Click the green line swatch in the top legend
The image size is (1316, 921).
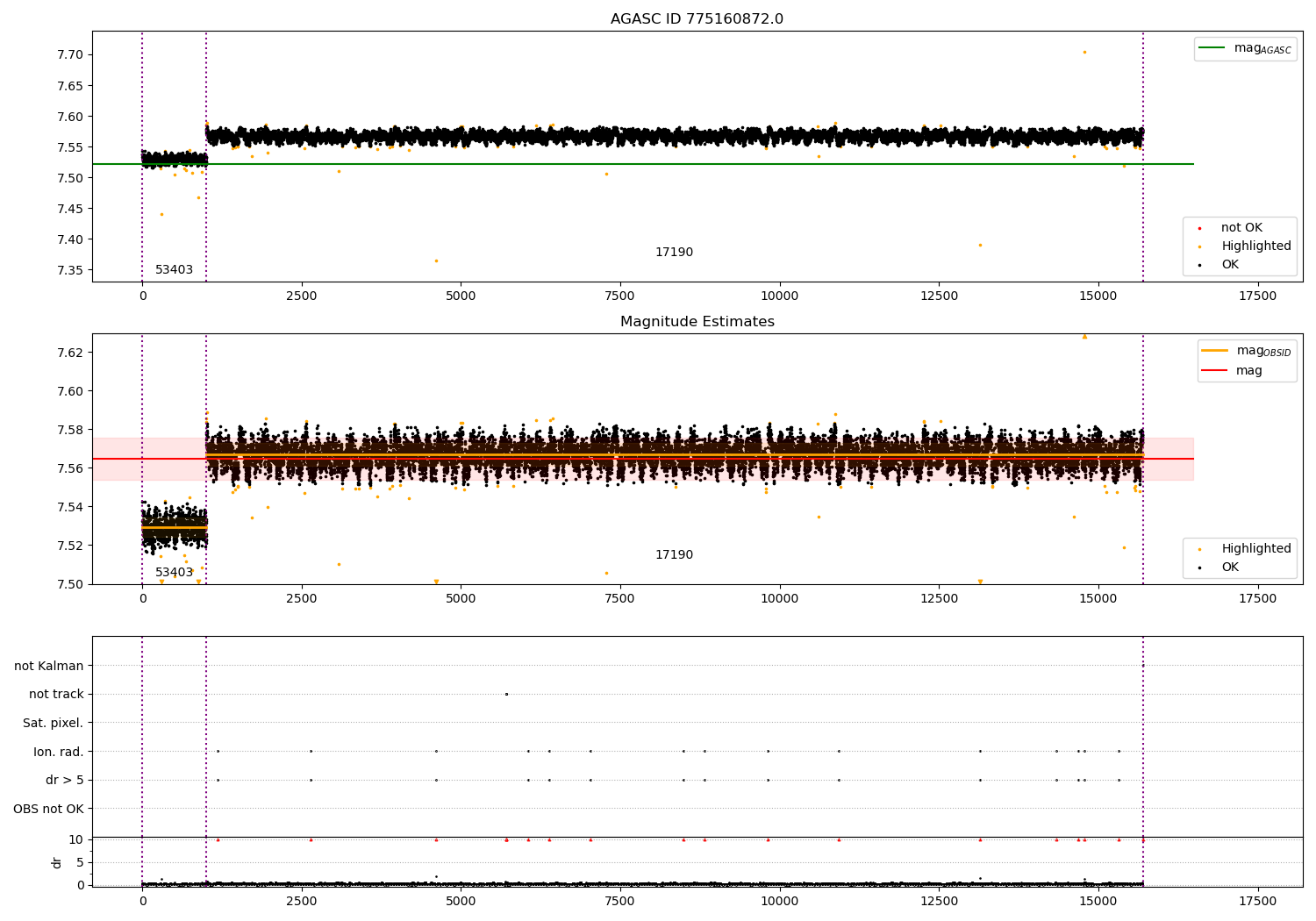click(x=1212, y=48)
